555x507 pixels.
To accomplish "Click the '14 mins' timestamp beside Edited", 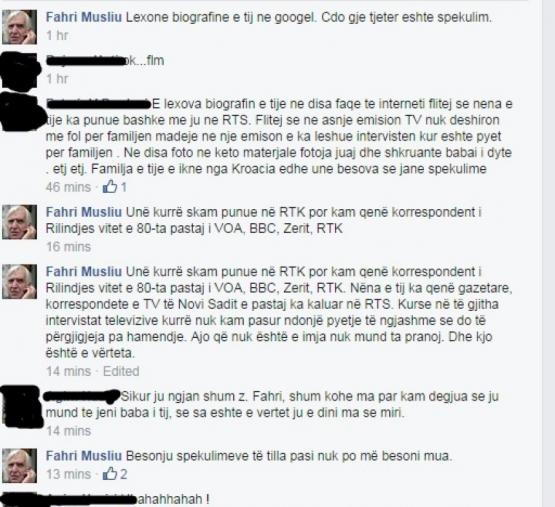I will point(69,371).
